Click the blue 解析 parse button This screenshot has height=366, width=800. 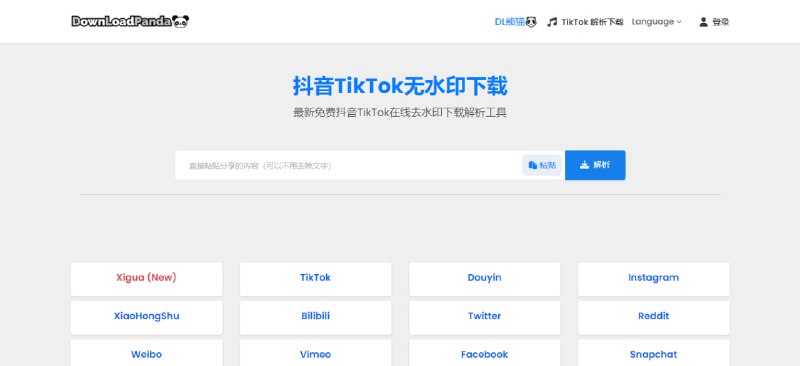coord(595,165)
